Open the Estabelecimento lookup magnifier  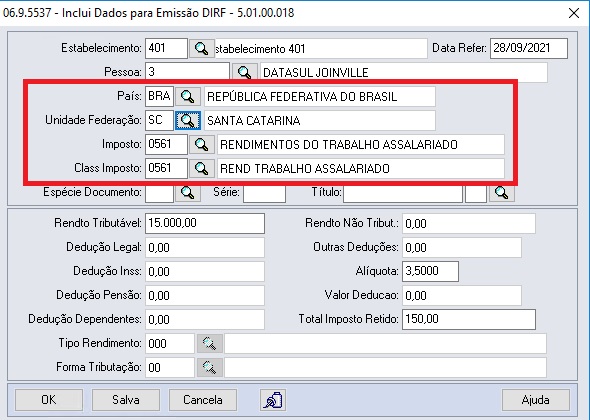[202, 49]
